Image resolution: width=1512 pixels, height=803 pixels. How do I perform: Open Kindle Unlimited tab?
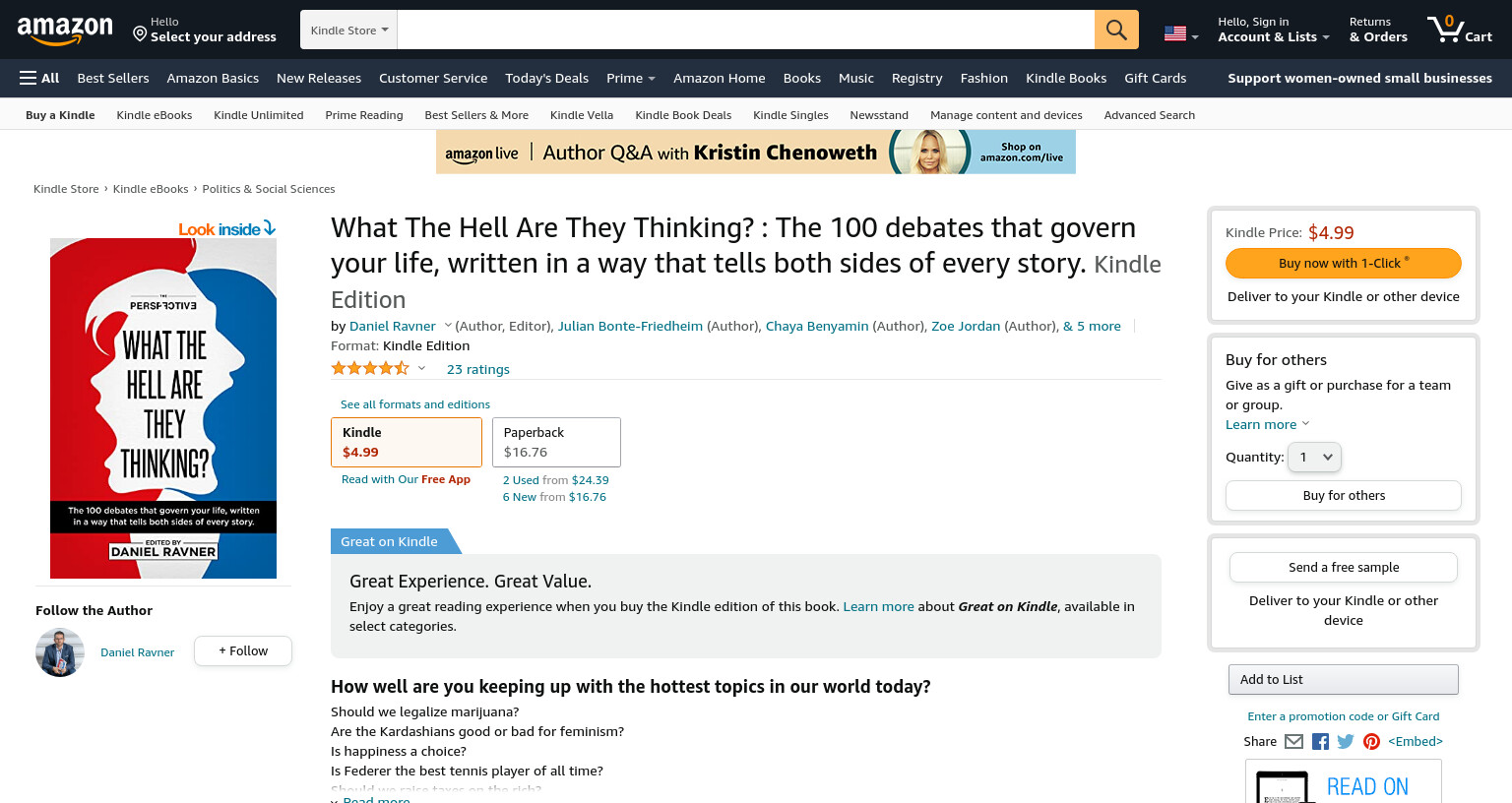(259, 115)
